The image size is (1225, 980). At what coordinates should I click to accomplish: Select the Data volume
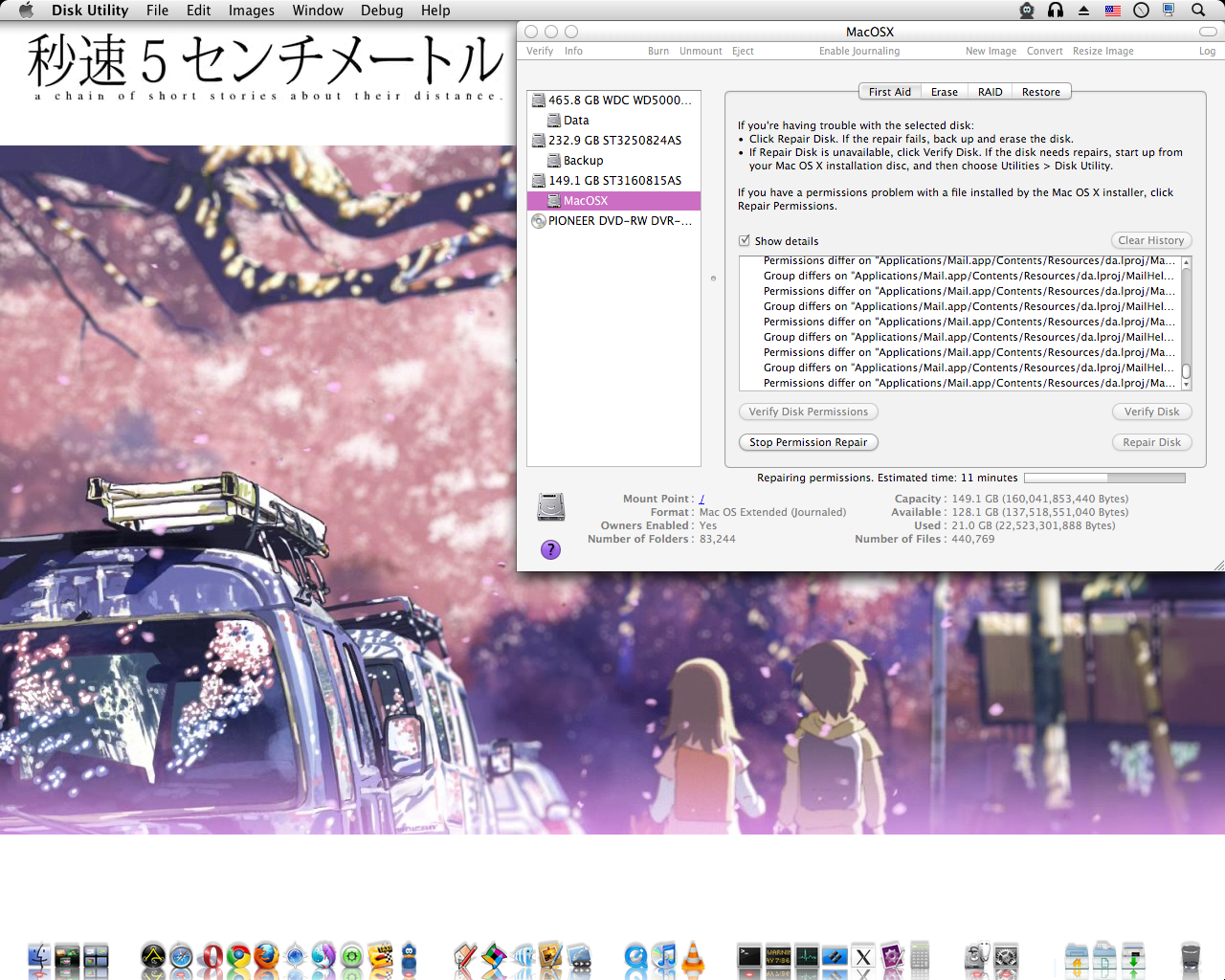[613, 120]
